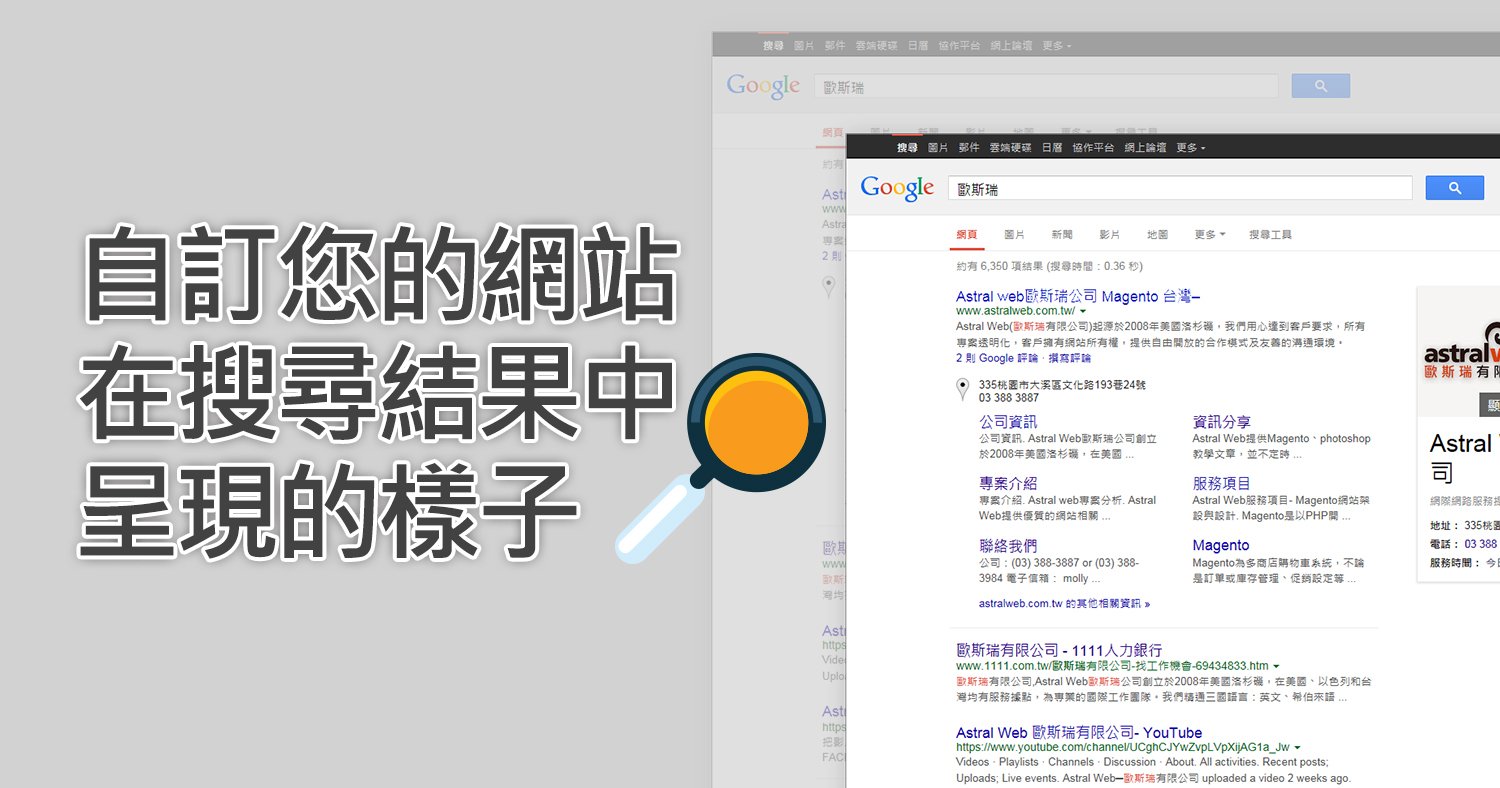This screenshot has height=788, width=1500.
Task: Click the green www.astralweb.com.tw/ URL text
Action: (x=1015, y=312)
